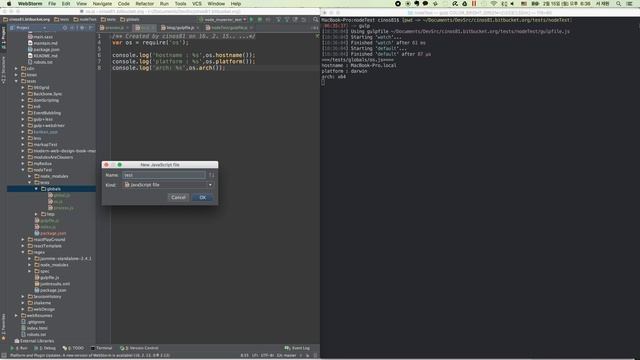Click the Name input field in the dialog
This screenshot has height=360, width=640.
tap(164, 175)
